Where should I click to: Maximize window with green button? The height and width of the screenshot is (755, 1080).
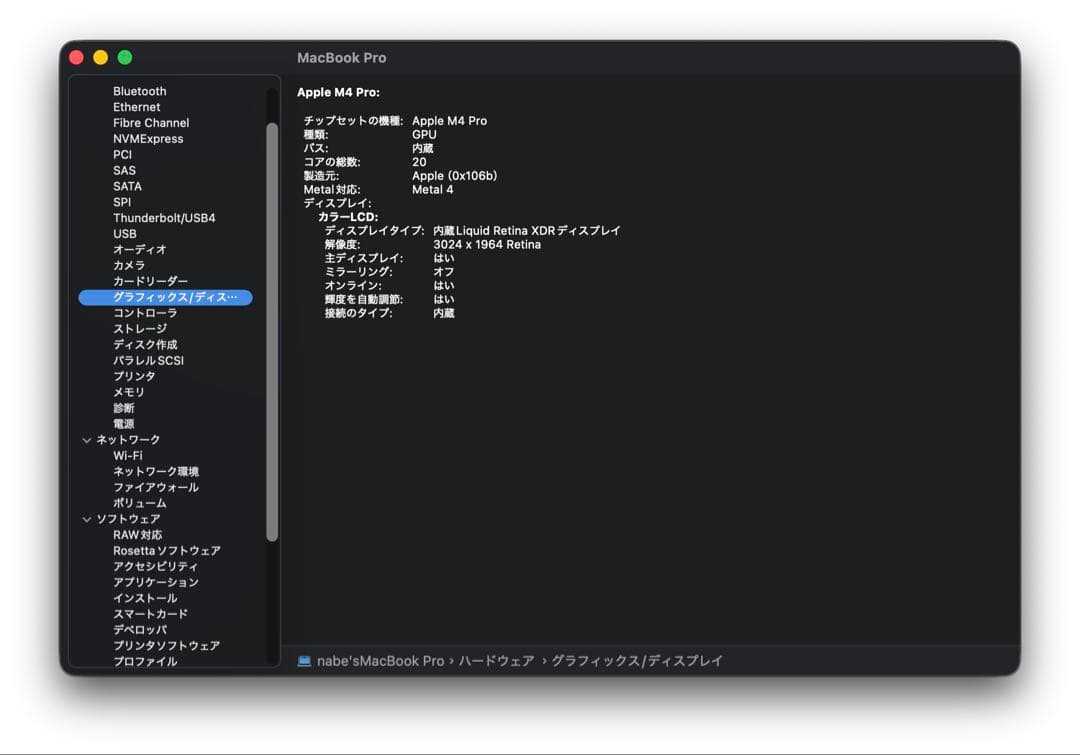(x=125, y=57)
